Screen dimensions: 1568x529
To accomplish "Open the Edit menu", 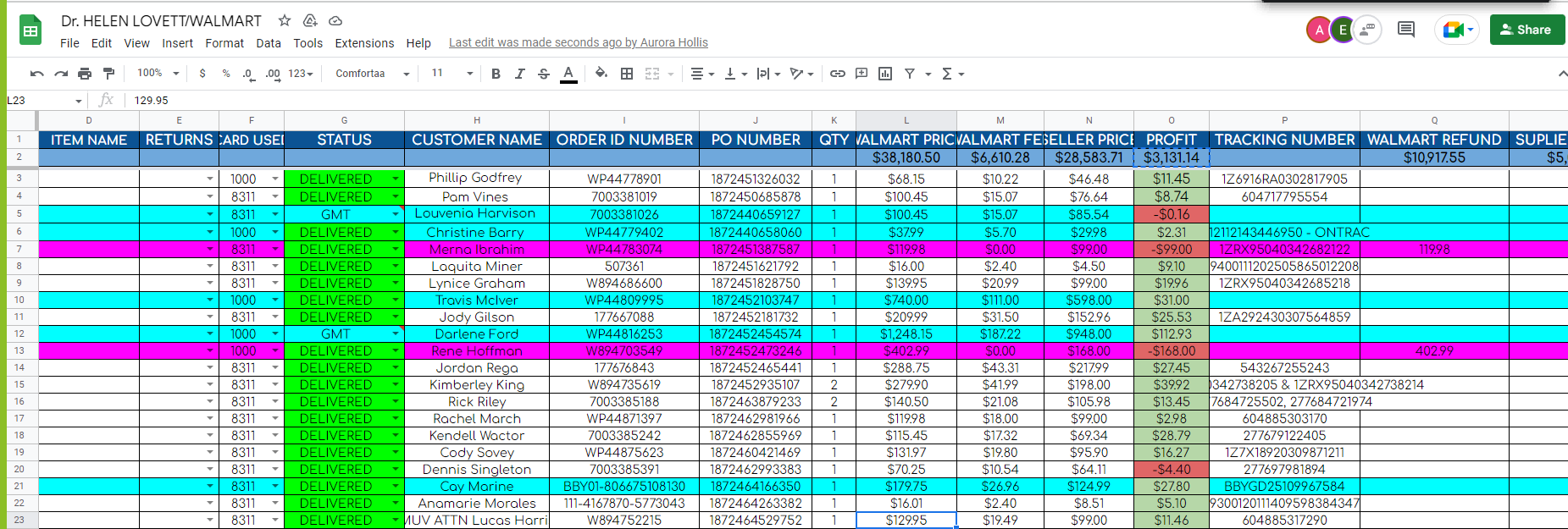I will [x=102, y=43].
